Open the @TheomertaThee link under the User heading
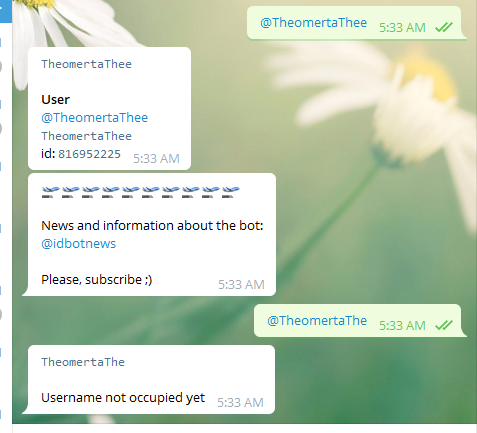The image size is (477, 433). [95, 118]
